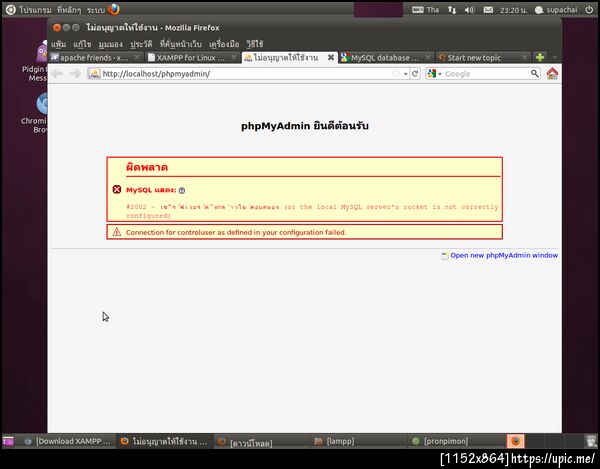Open the เครื่องมือ (Tools) menu
Image resolution: width=600 pixels, height=469 pixels.
224,44
